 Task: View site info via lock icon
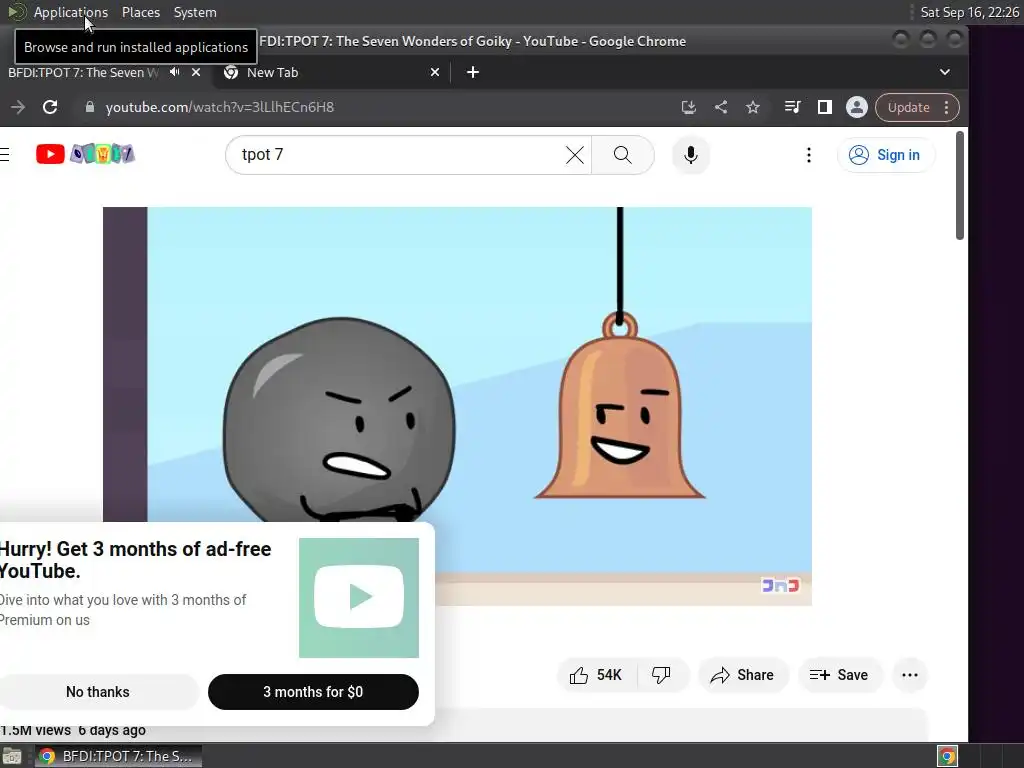pyautogui.click(x=89, y=107)
